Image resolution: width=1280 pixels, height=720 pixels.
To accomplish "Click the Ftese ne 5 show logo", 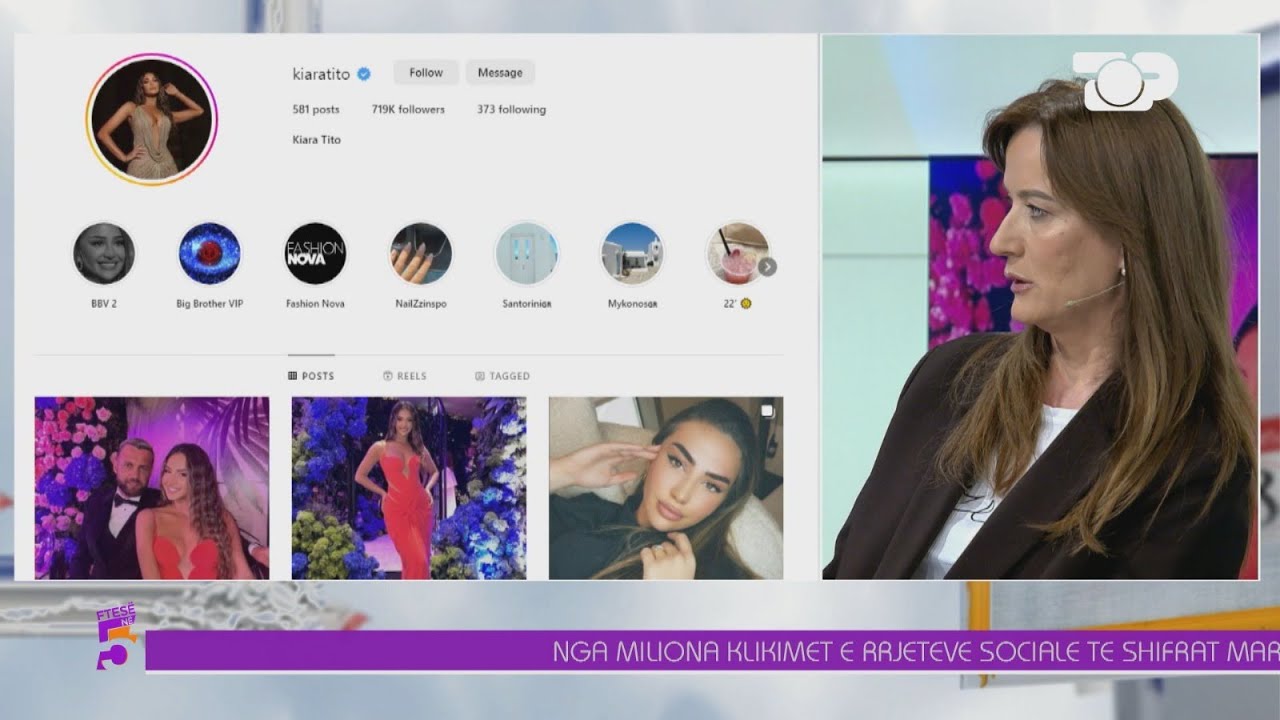I will pos(115,635).
